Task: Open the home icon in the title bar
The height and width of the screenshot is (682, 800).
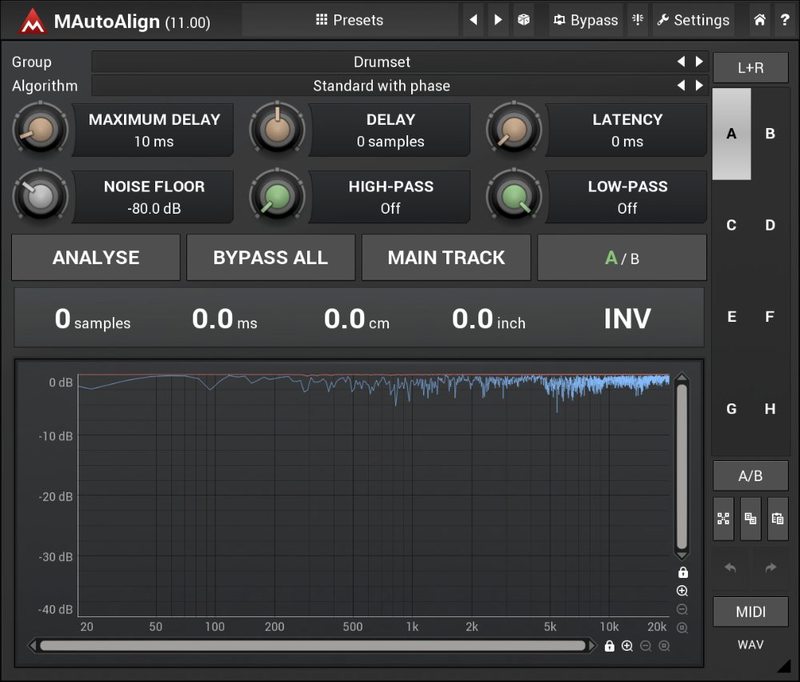Action: 760,20
